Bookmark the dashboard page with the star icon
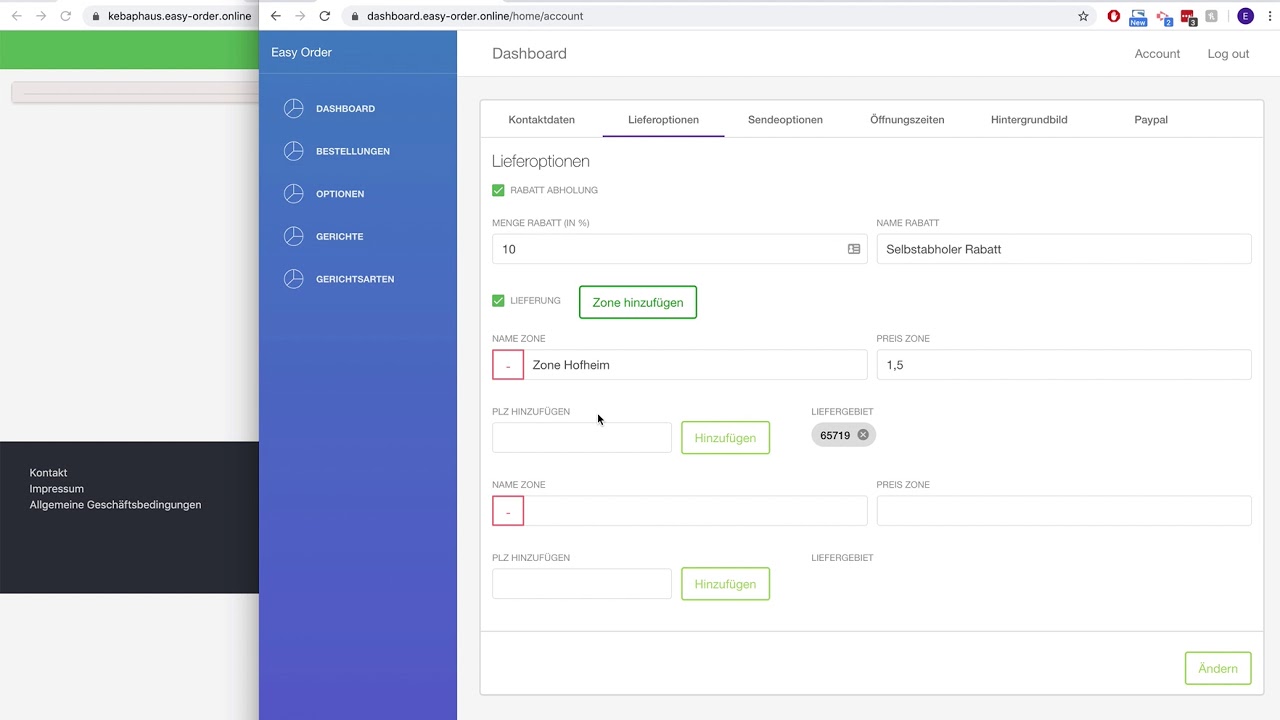Screen dimensions: 1280x720 pyautogui.click(x=1083, y=16)
